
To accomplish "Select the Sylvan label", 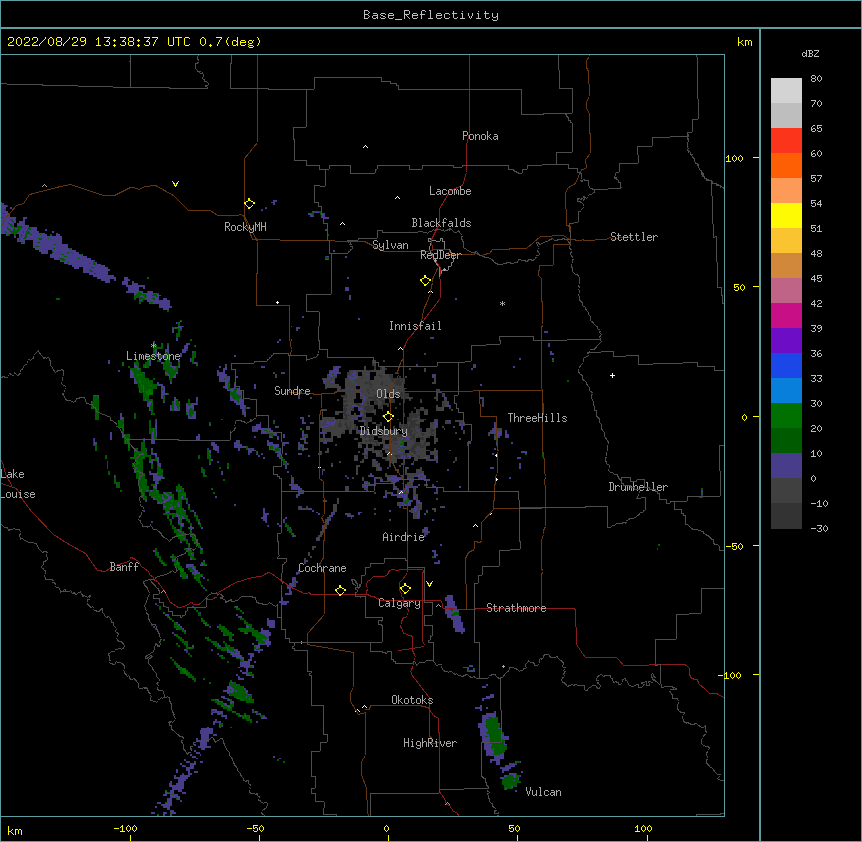I will (390, 245).
